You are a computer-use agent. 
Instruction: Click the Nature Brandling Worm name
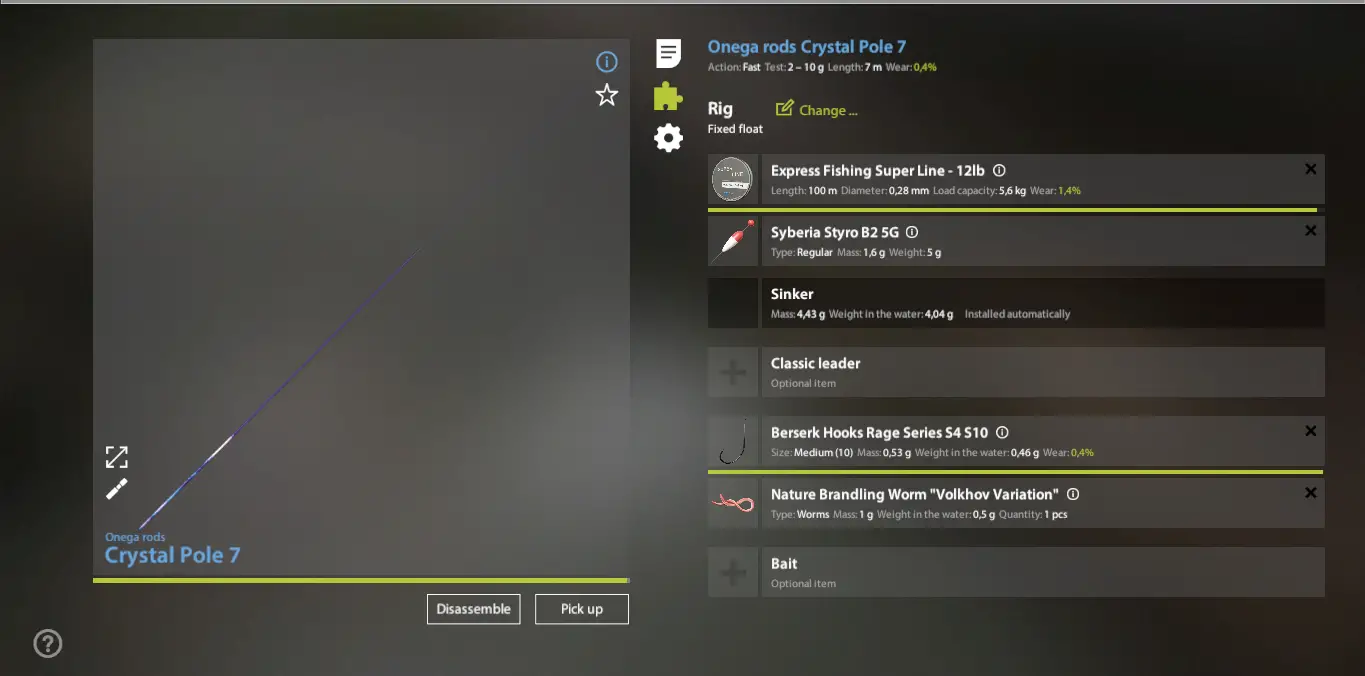(x=914, y=494)
